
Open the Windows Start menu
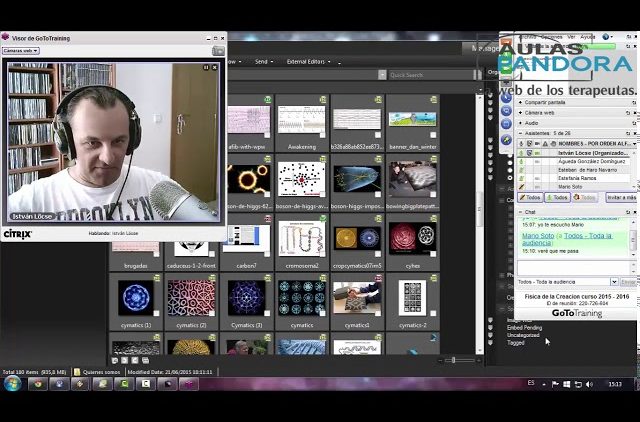(x=12, y=384)
